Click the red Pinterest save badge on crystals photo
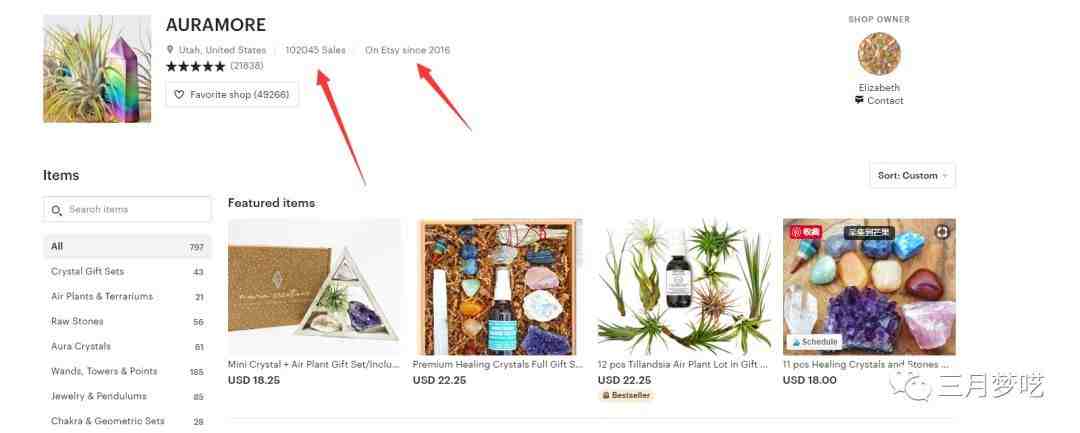This screenshot has width=1080, height=433. pyautogui.click(x=805, y=232)
